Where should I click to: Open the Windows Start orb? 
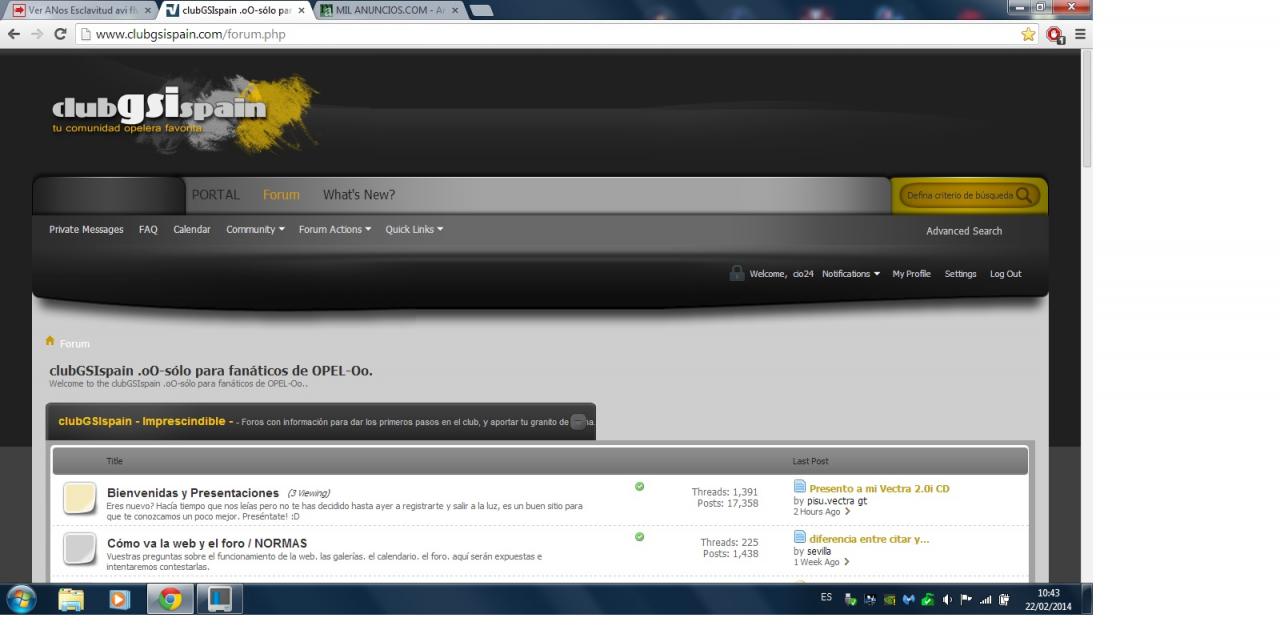(21, 599)
